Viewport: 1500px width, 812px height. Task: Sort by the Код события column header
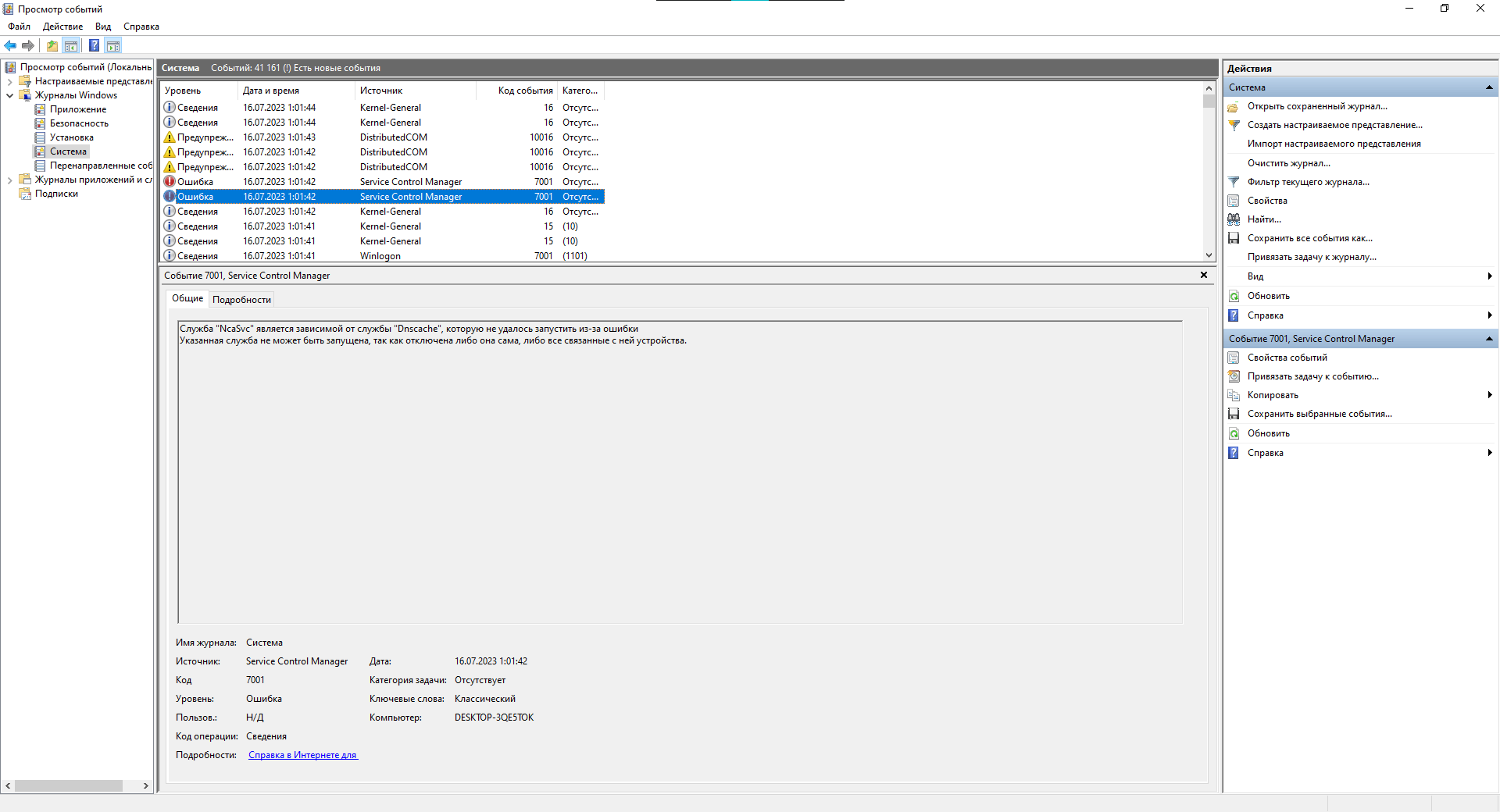pyautogui.click(x=517, y=91)
